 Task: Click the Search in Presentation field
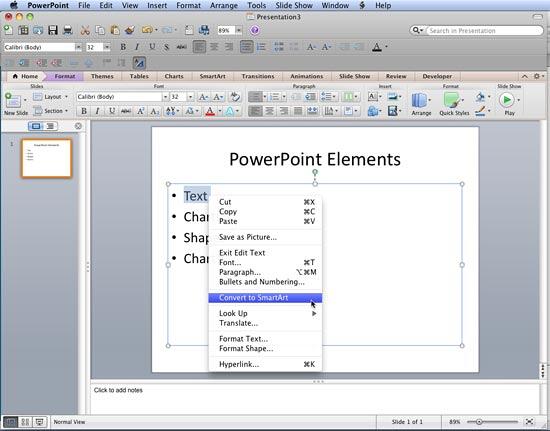point(484,31)
